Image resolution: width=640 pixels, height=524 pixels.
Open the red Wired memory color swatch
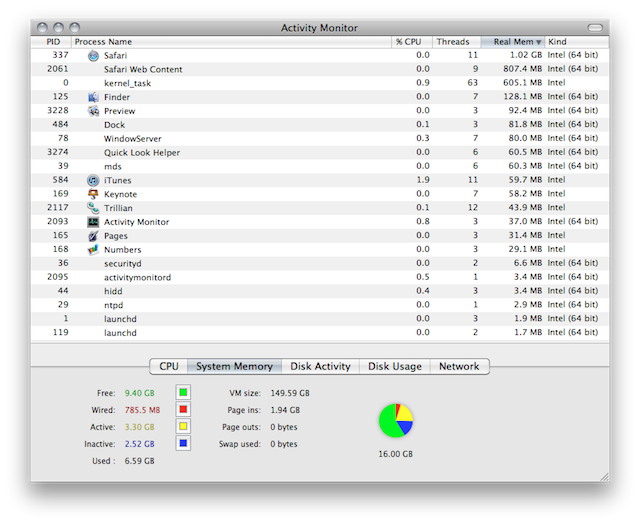pyautogui.click(x=183, y=409)
